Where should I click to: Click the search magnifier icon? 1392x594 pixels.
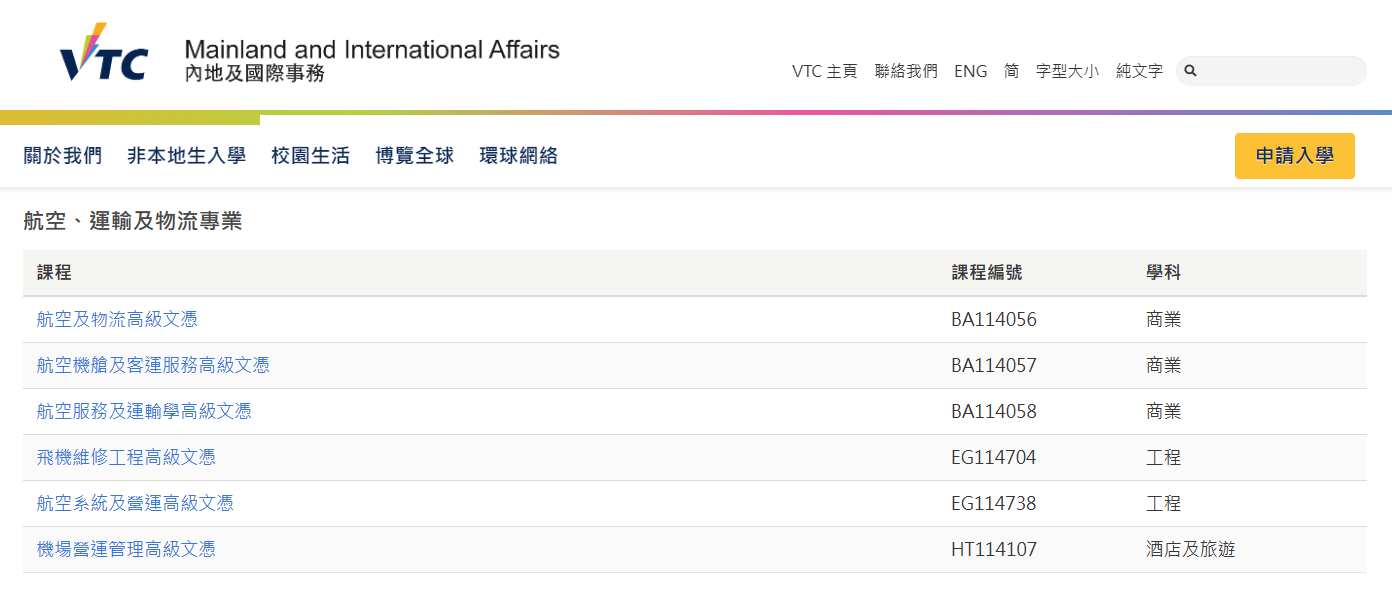[1191, 71]
